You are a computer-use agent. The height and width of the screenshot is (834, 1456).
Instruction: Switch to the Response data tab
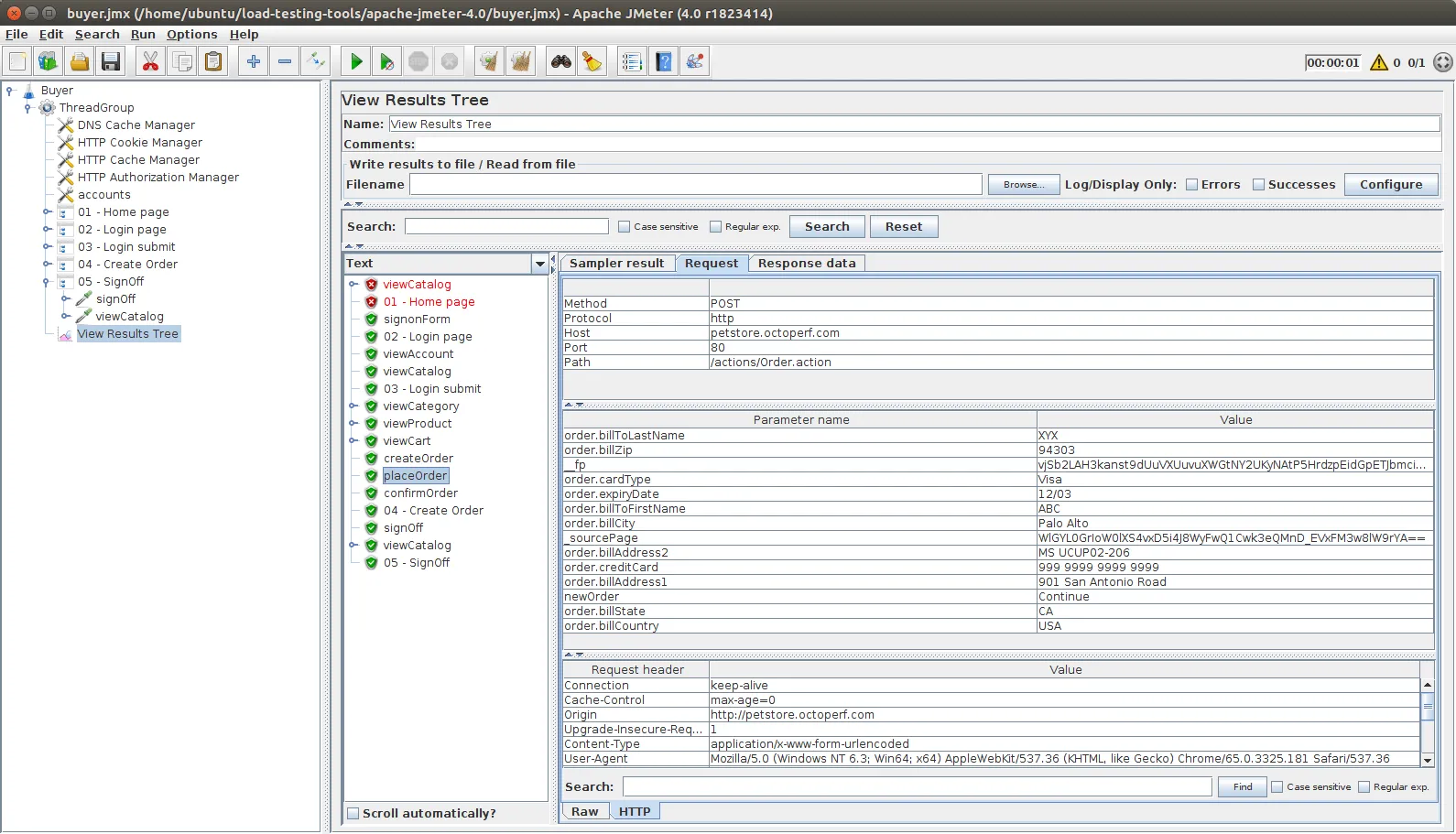[806, 264]
